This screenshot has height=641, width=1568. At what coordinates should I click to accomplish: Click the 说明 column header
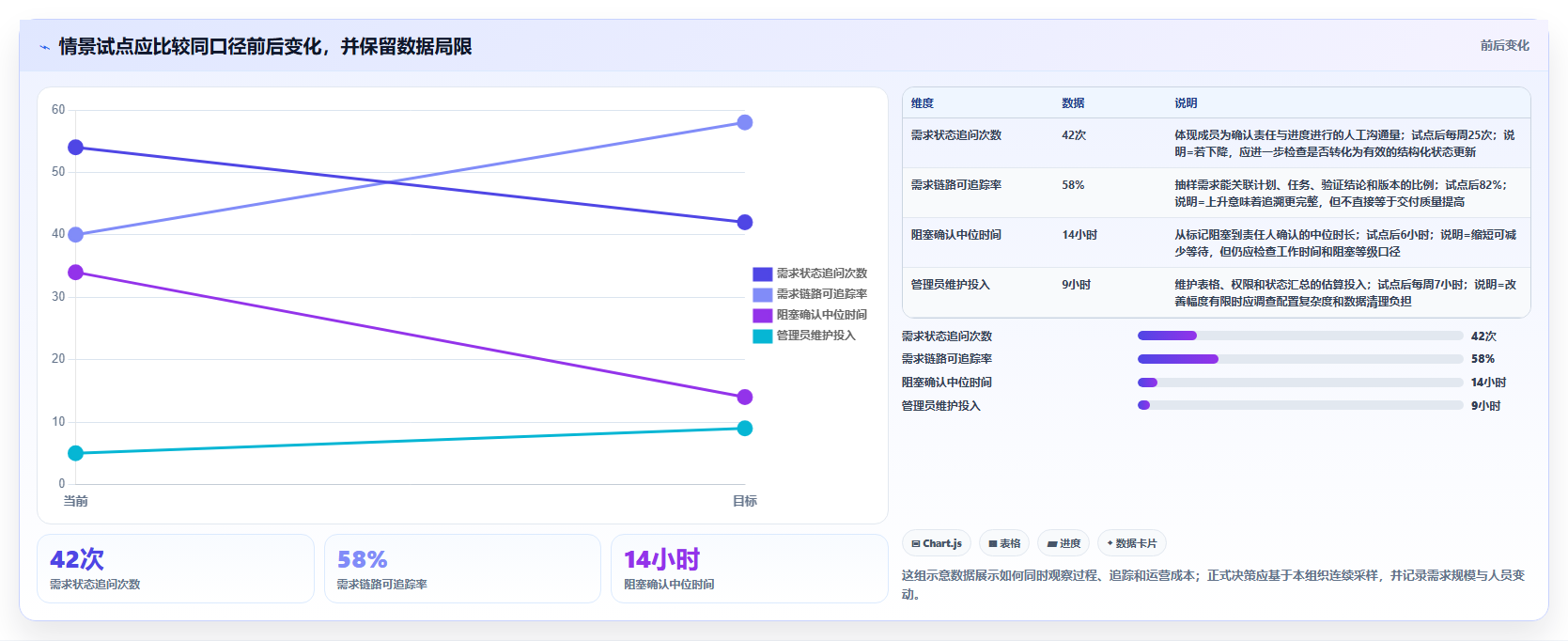(1186, 103)
